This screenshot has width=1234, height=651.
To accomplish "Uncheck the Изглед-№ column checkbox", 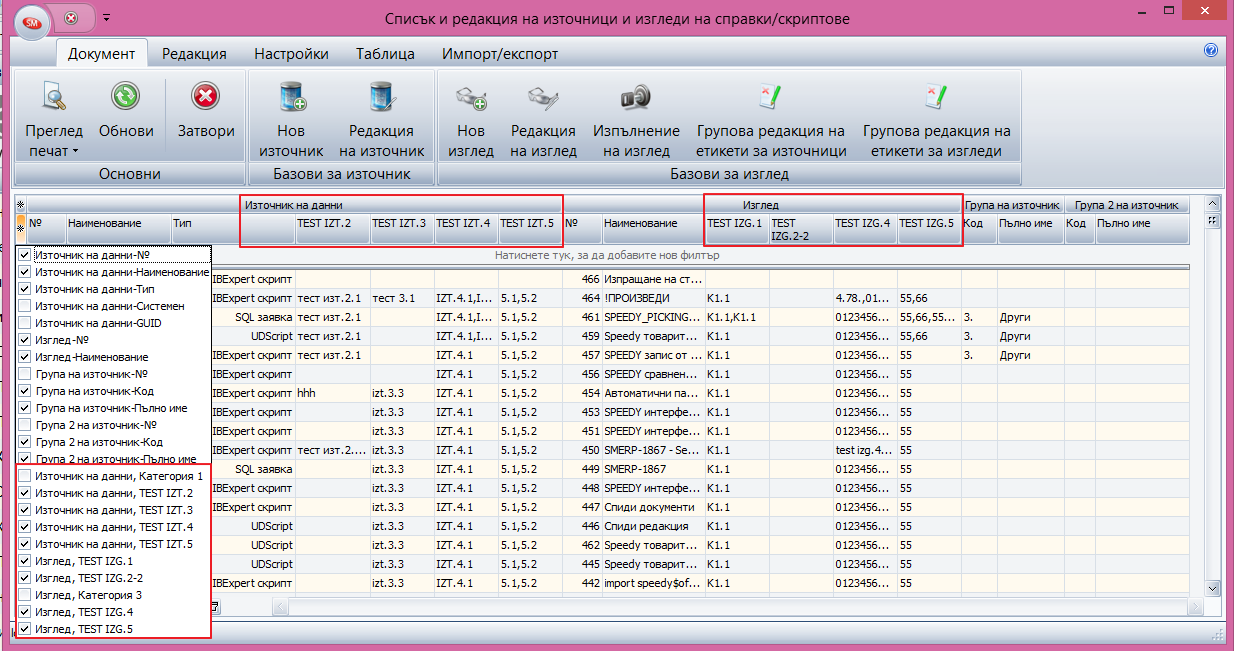I will coord(24,340).
